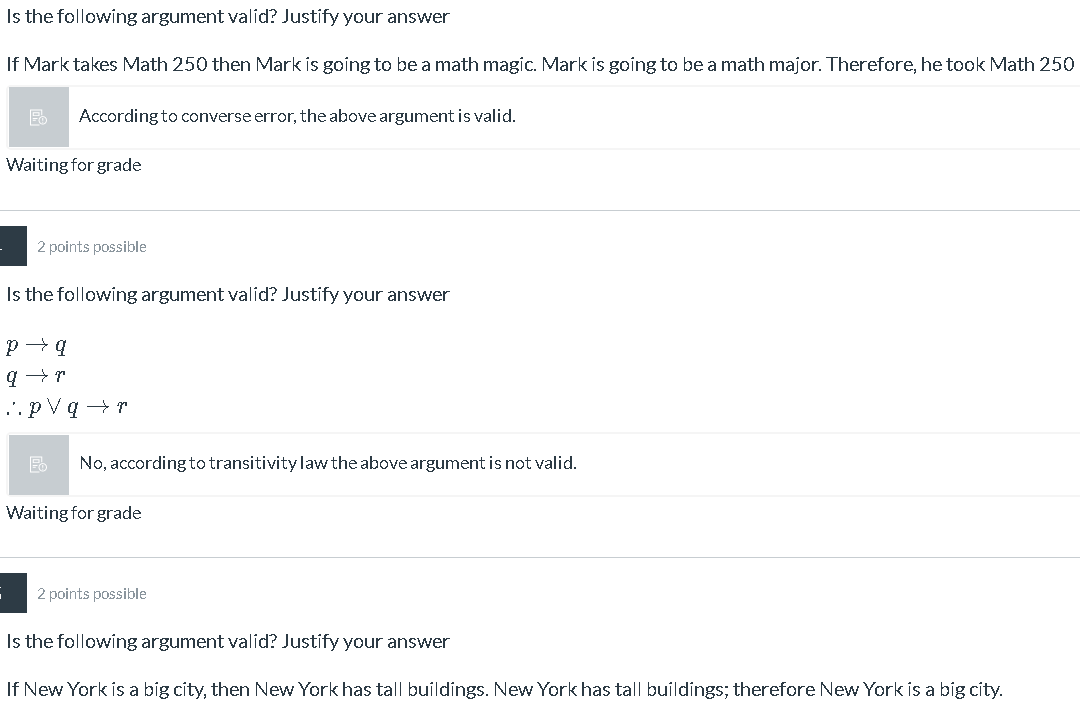Click the New York big city question text
The image size is (1080, 706).
click(504, 689)
